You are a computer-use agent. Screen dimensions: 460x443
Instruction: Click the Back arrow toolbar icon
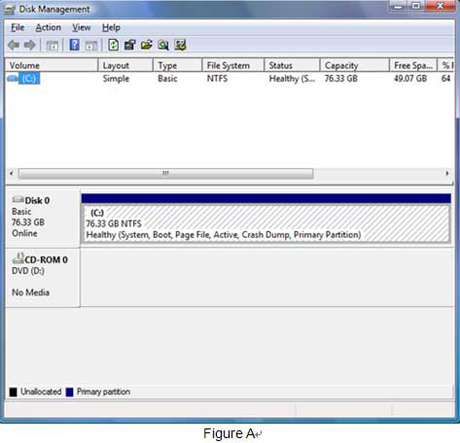(x=14, y=45)
